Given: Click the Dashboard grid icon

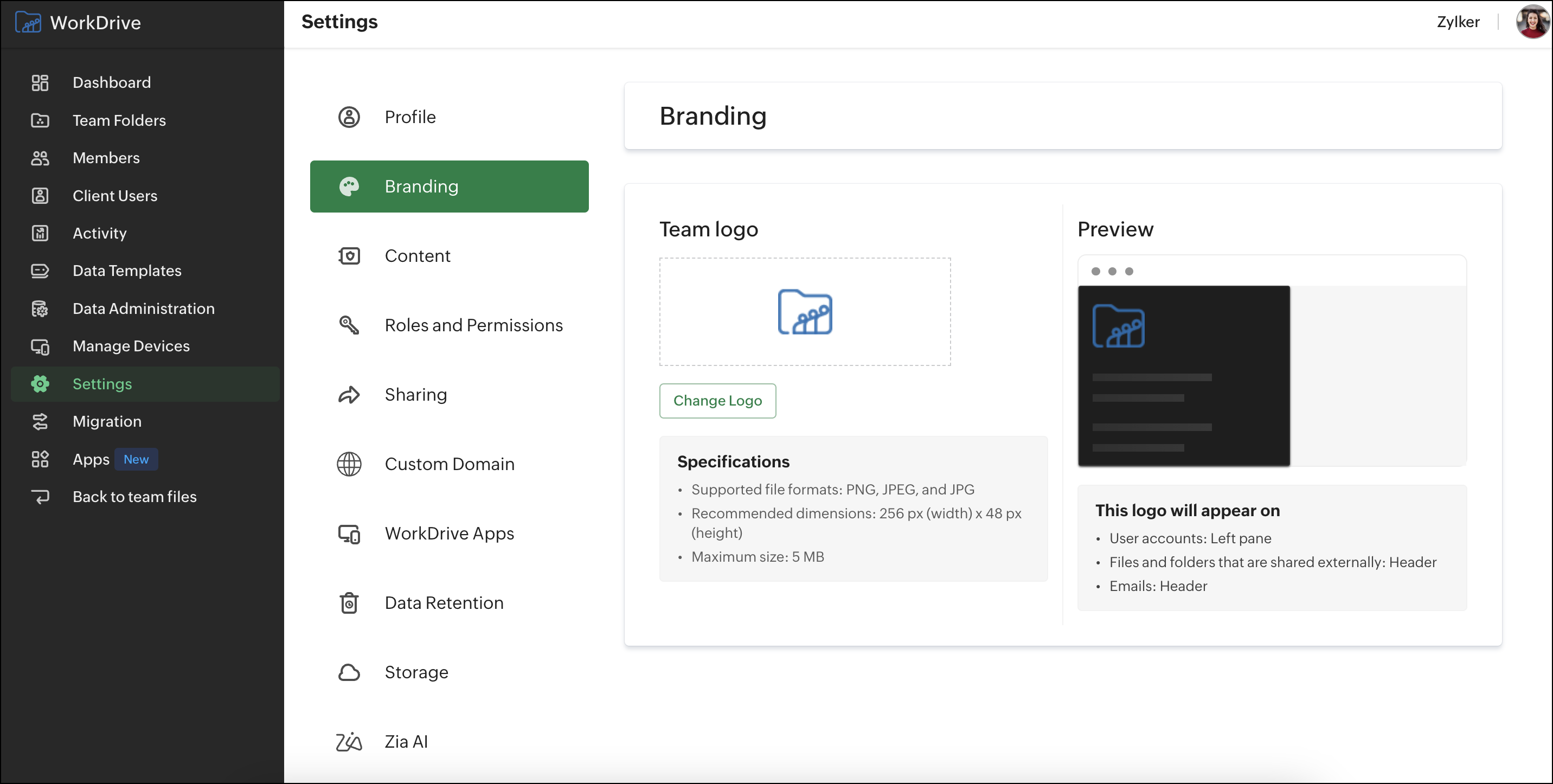Looking at the screenshot, I should (x=40, y=82).
